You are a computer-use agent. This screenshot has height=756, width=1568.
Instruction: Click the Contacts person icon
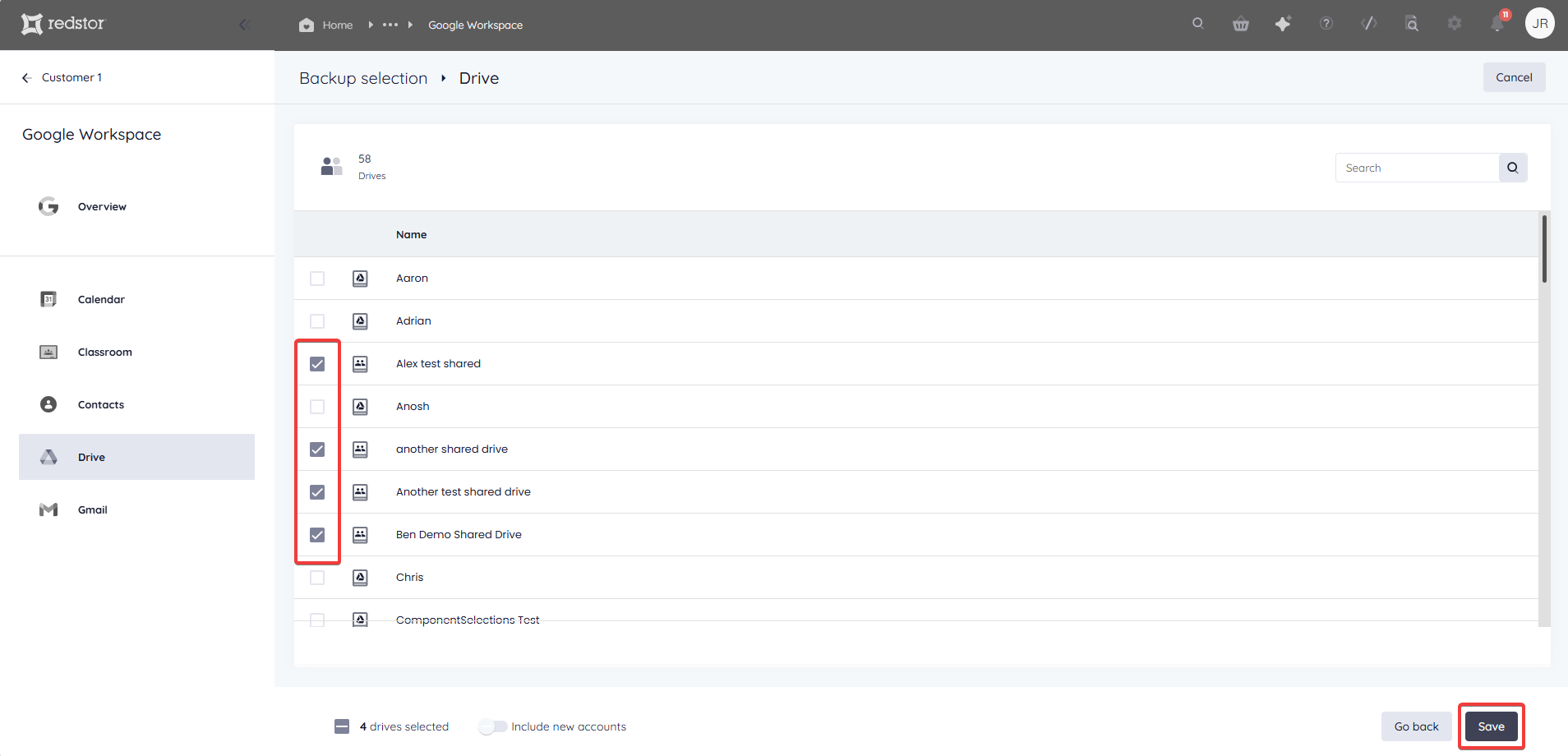pos(48,404)
